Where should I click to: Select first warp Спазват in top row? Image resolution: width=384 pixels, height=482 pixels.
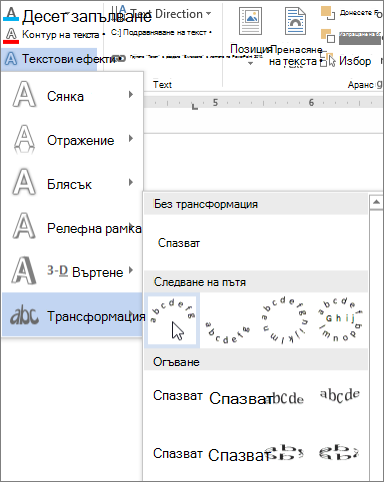coord(178,396)
